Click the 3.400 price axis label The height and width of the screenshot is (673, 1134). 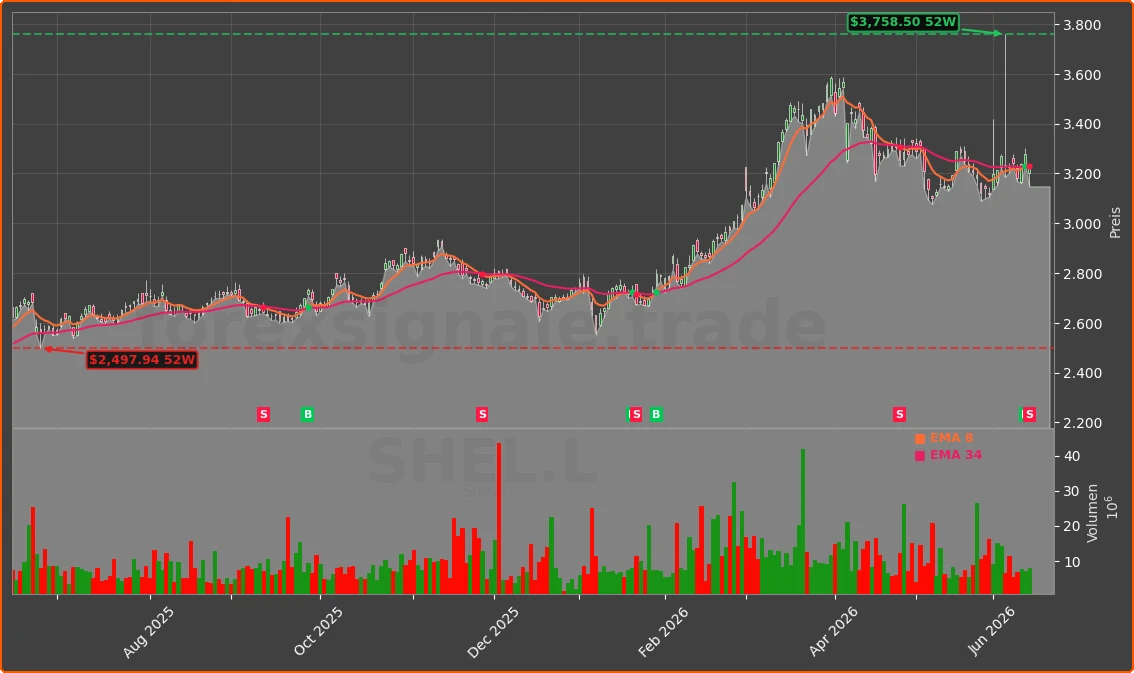[1082, 124]
